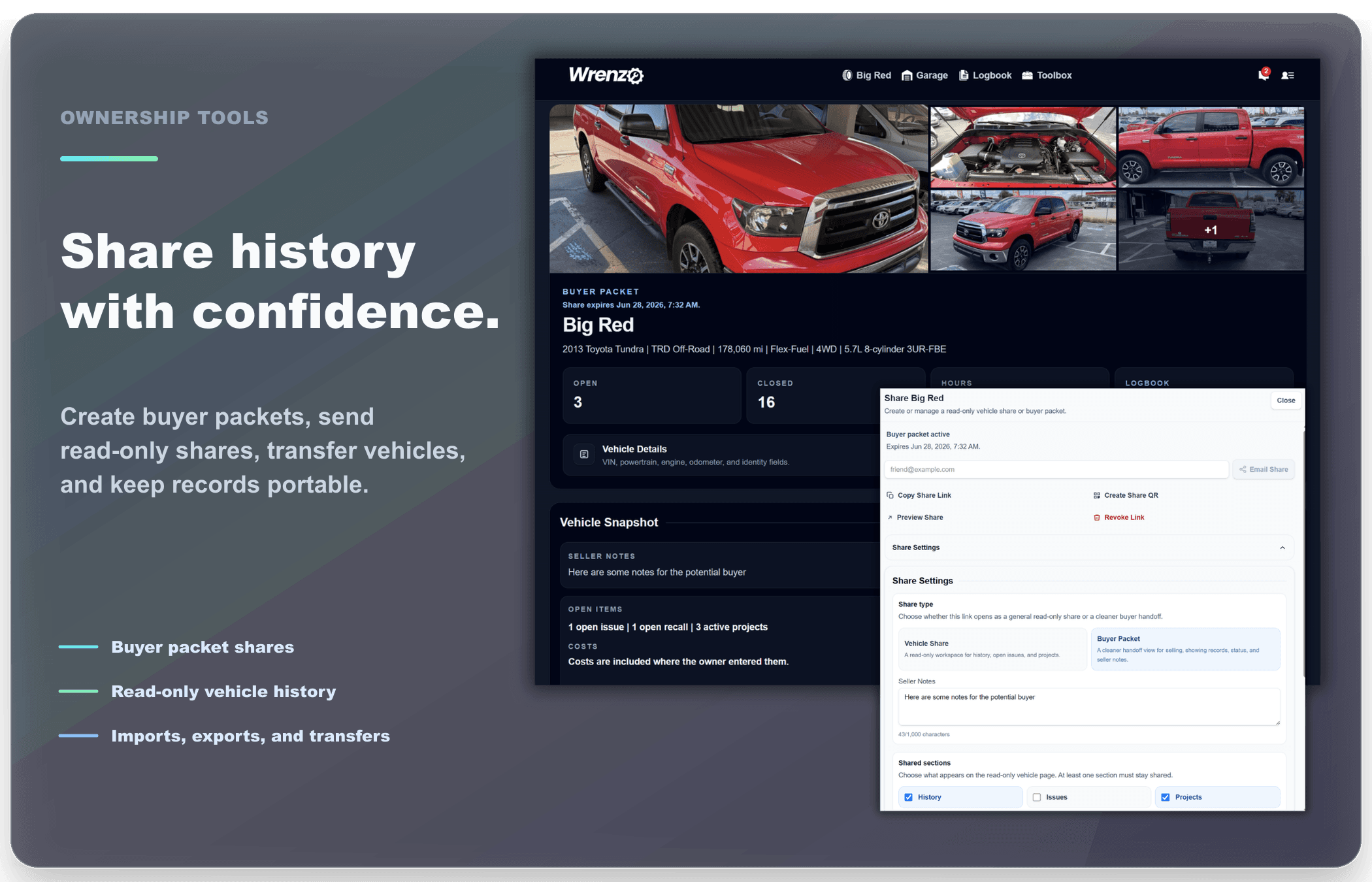The image size is (1372, 882).
Task: Close the Share Big Red dialog
Action: click(x=1286, y=400)
